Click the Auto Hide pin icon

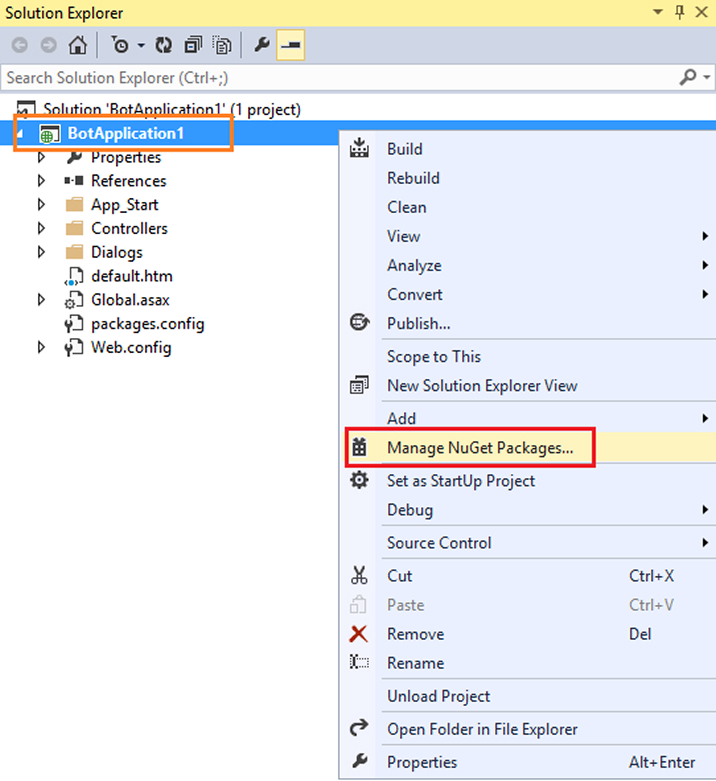point(680,12)
